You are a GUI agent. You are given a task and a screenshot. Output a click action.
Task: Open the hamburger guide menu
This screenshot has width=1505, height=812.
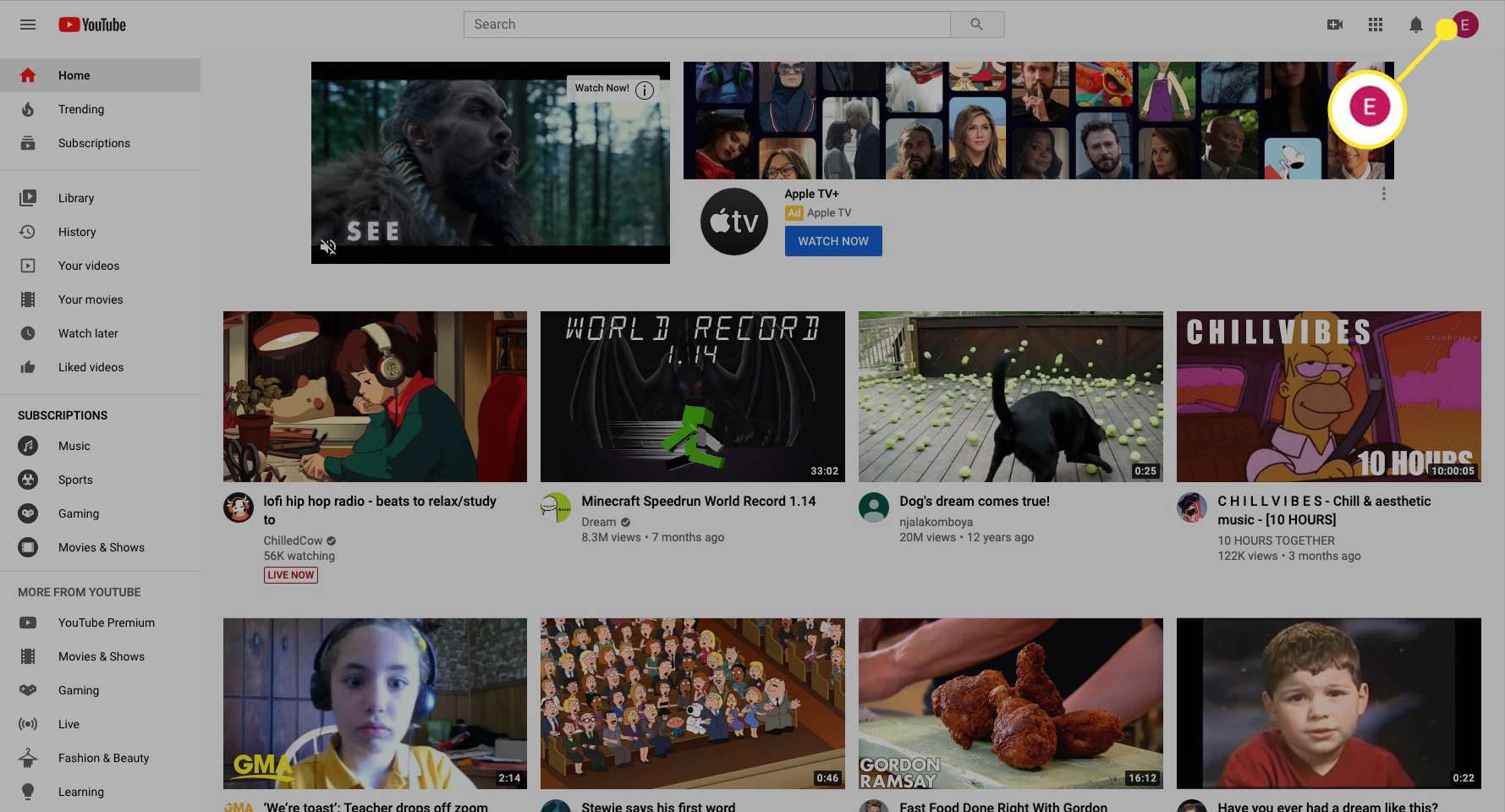coord(28,25)
